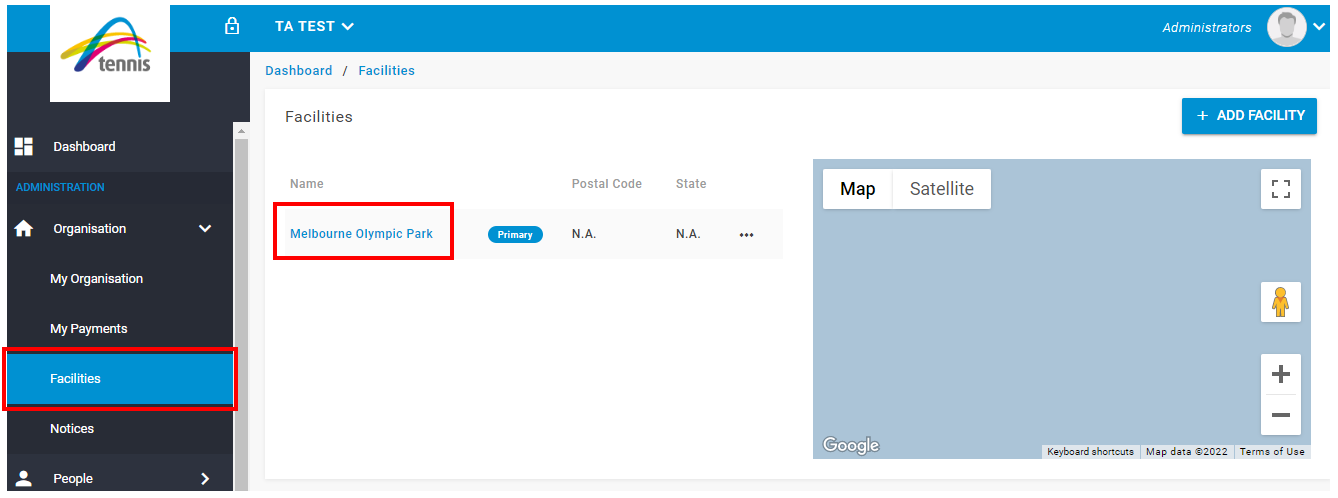The image size is (1338, 498).
Task: Select Facilities in the sidebar
Action: click(x=119, y=379)
